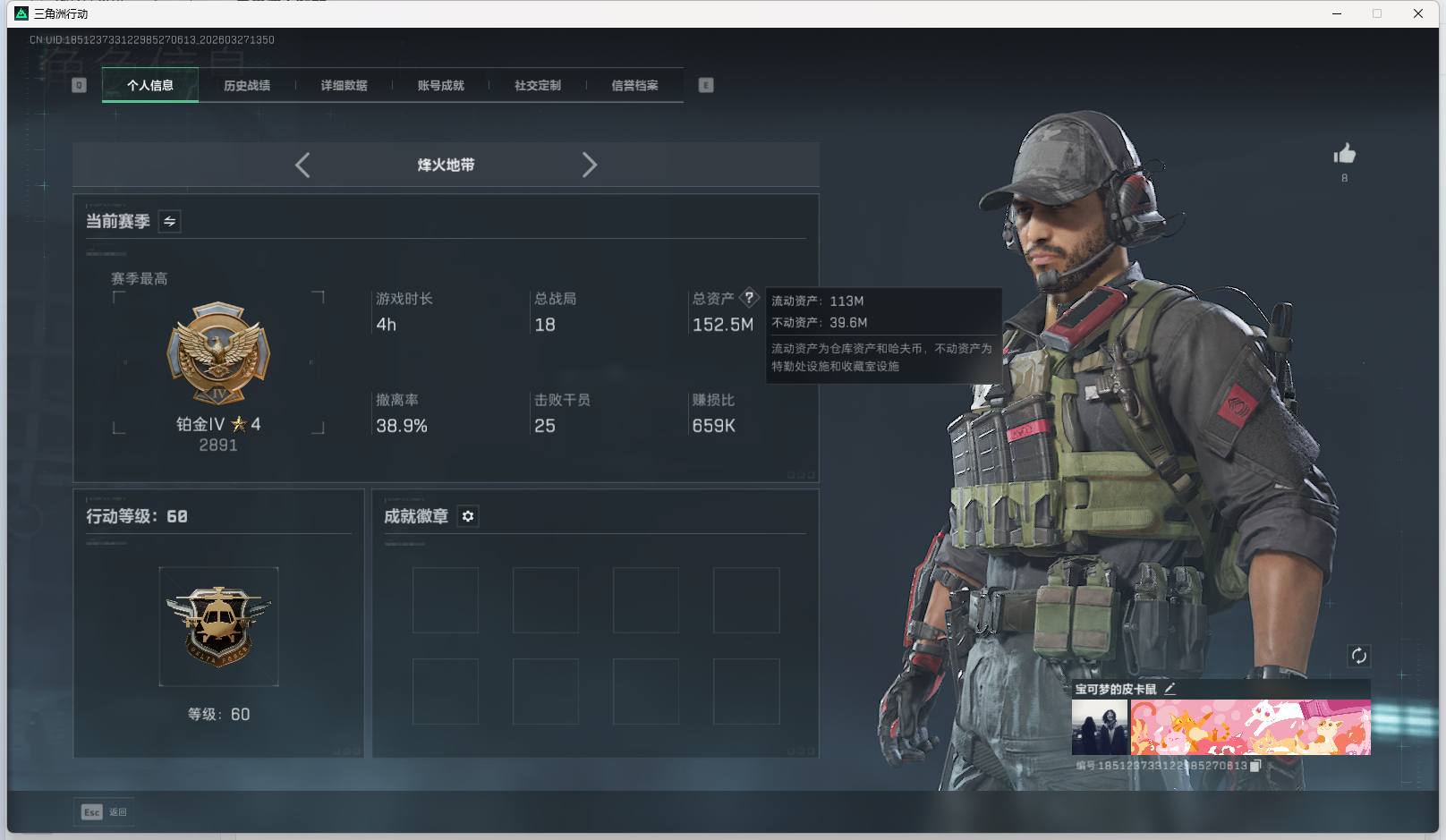The width and height of the screenshot is (1446, 840).
Task: Click the E key indicator beside the tabs
Action: tap(706, 84)
